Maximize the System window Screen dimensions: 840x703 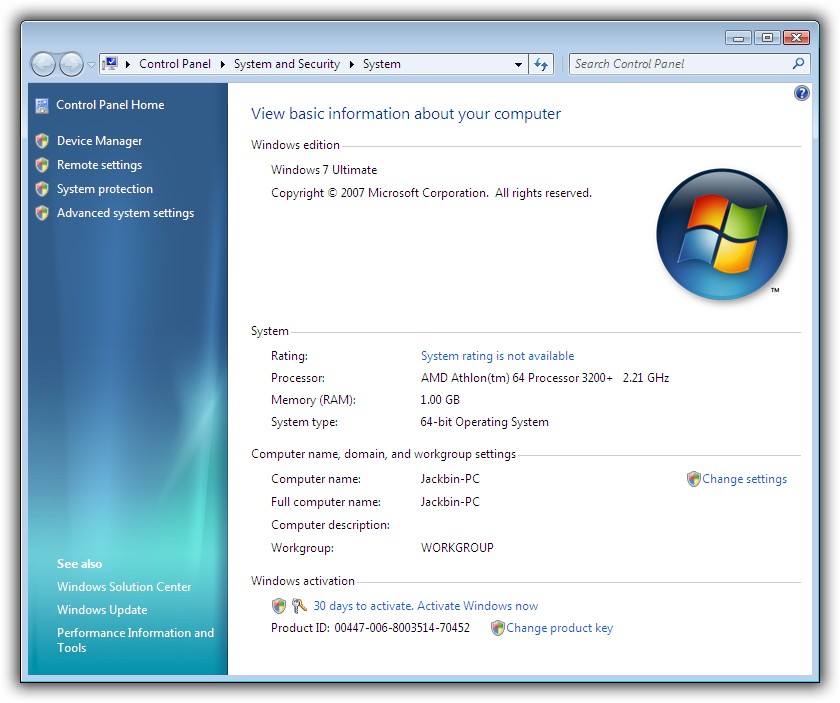pos(767,38)
